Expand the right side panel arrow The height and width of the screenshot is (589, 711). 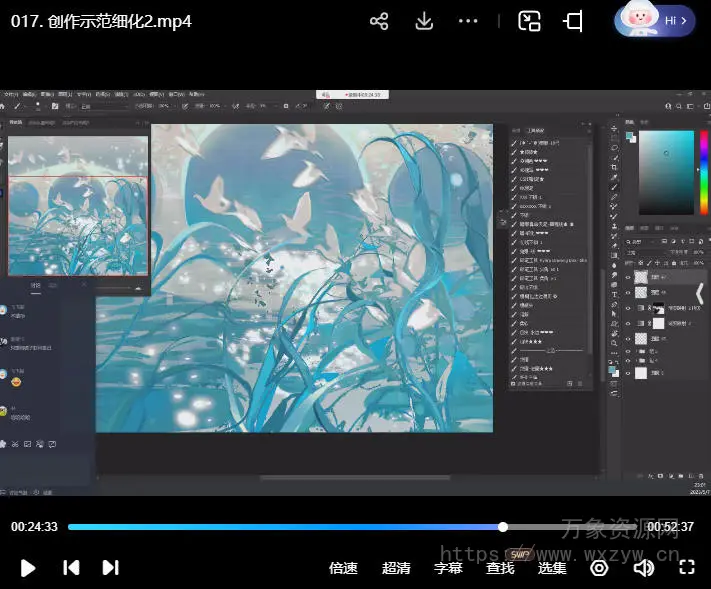(700, 293)
